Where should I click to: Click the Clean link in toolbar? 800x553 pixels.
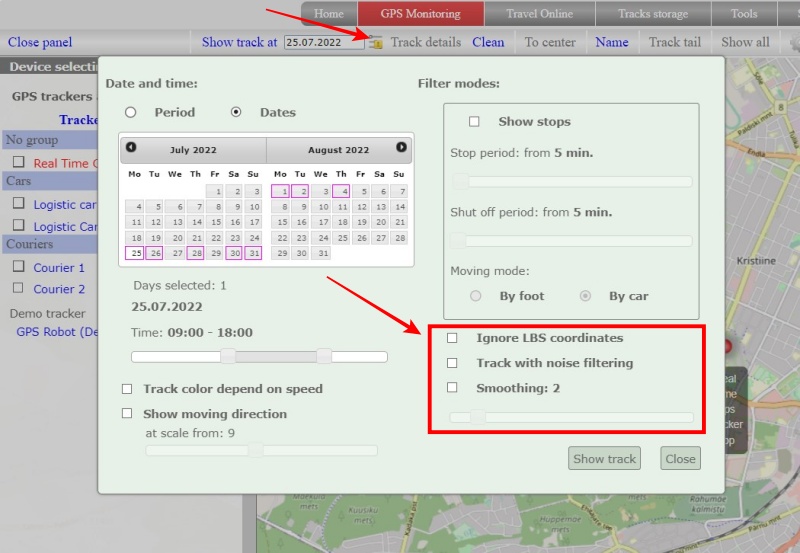[488, 42]
